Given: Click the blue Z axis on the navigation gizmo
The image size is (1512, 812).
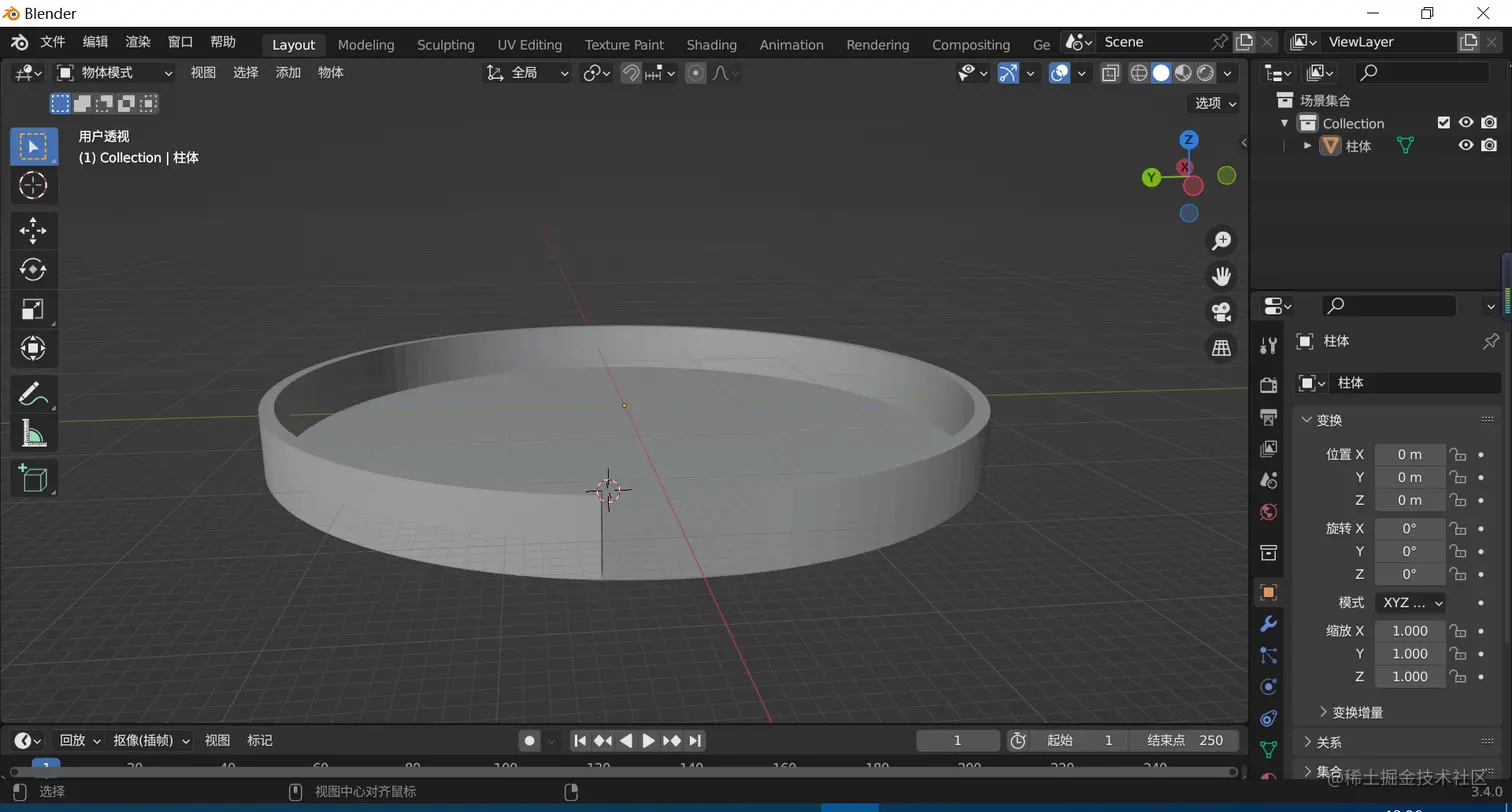Looking at the screenshot, I should pyautogui.click(x=1189, y=140).
